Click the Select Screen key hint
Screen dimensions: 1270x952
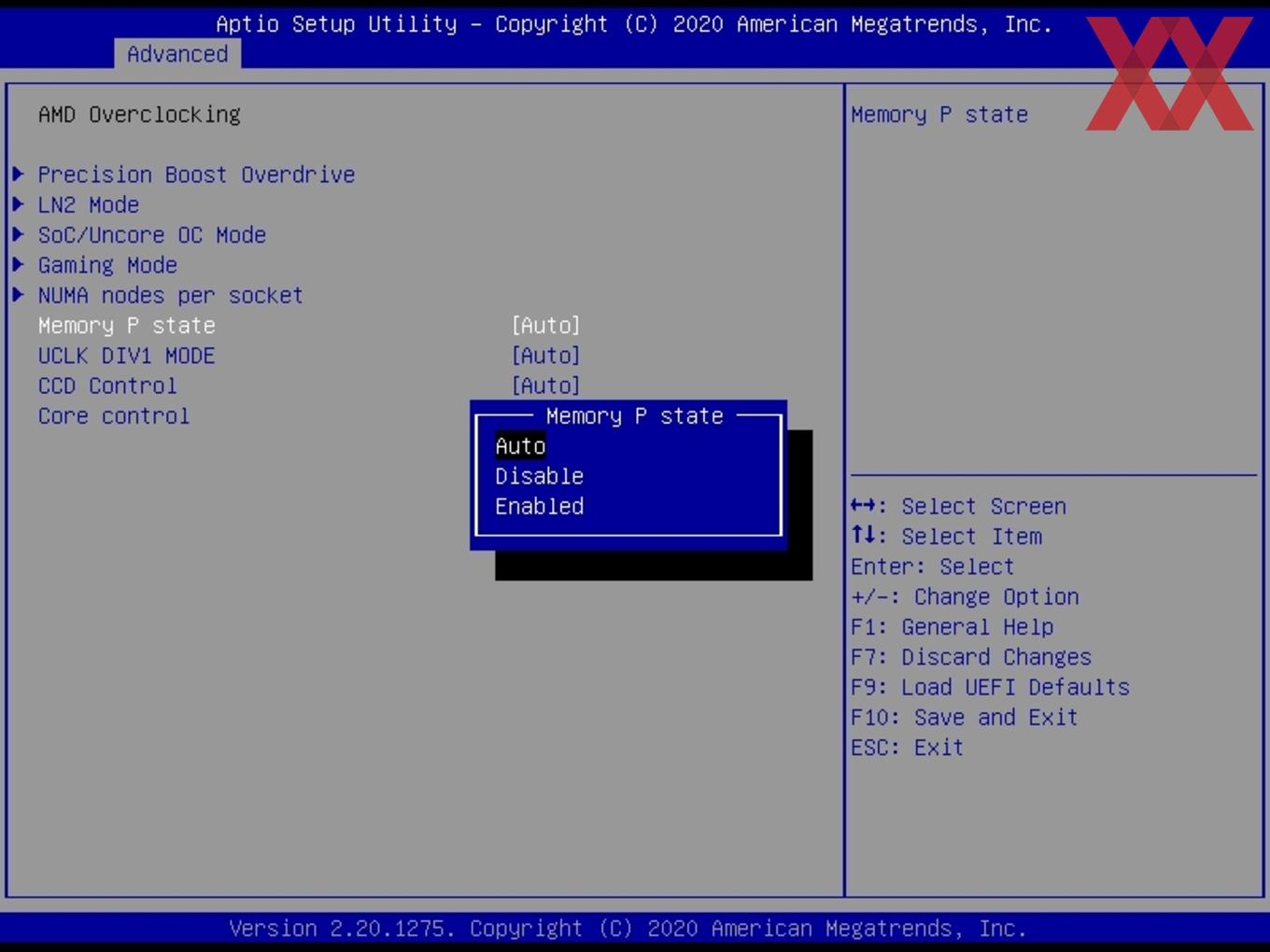pyautogui.click(x=958, y=506)
